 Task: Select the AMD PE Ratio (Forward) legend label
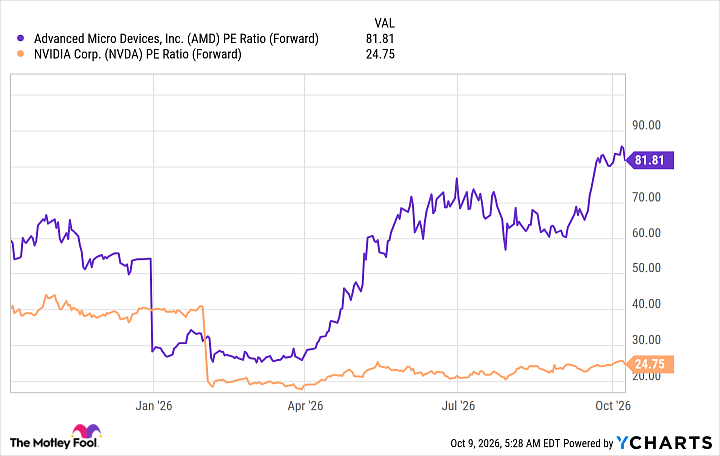(x=176, y=39)
